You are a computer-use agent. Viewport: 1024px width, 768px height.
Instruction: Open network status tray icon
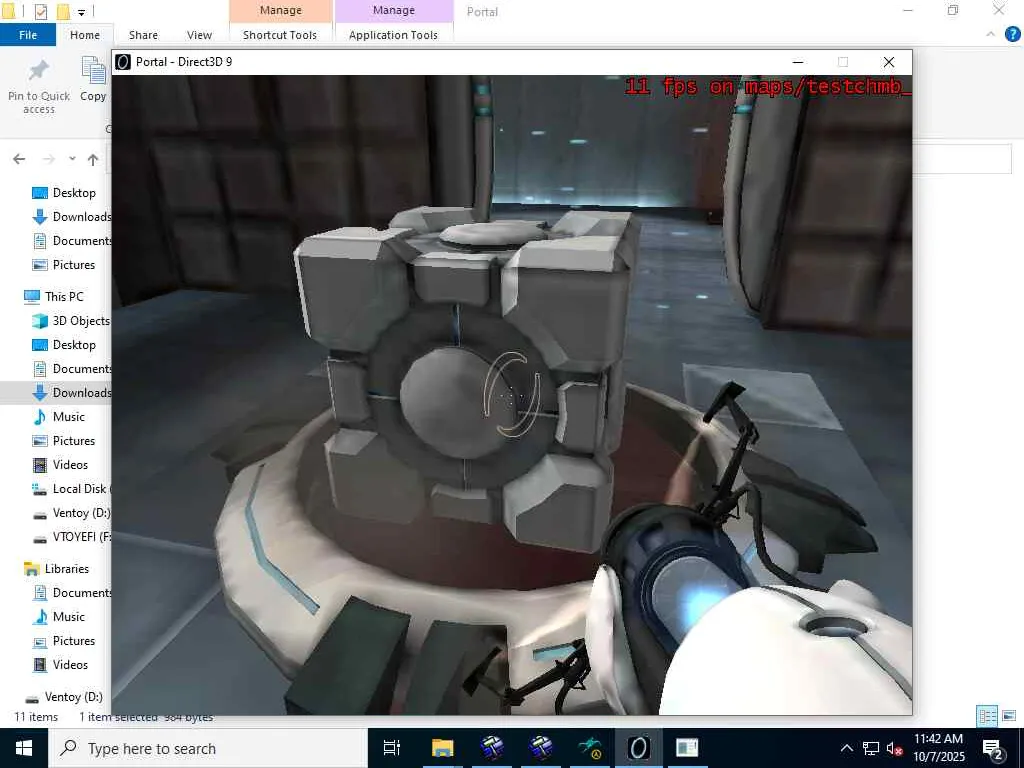(871, 748)
